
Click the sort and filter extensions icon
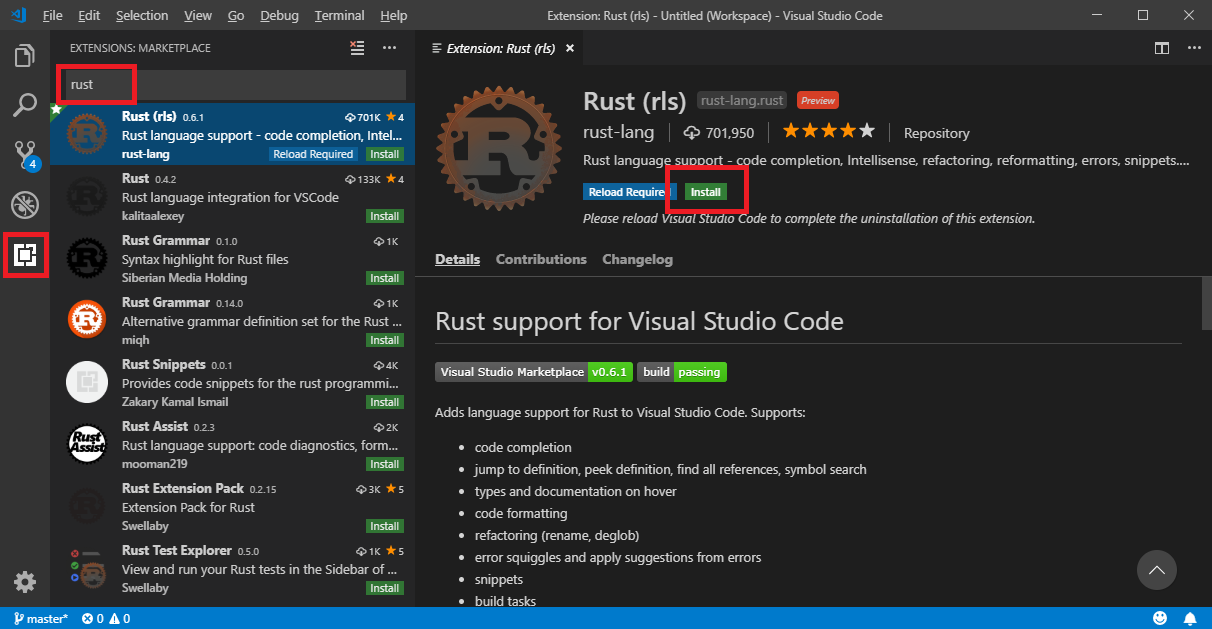point(357,47)
